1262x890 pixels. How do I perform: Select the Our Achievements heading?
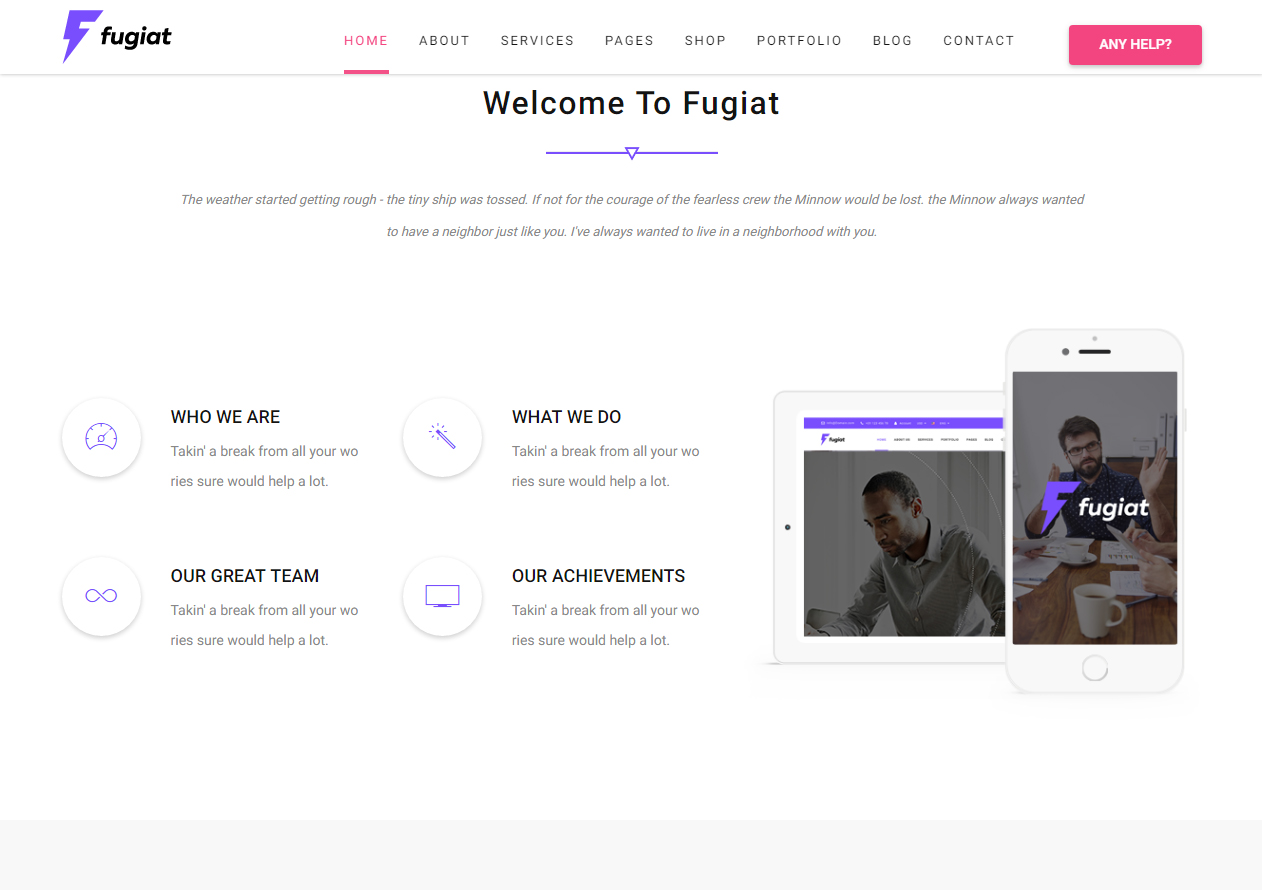coord(598,576)
